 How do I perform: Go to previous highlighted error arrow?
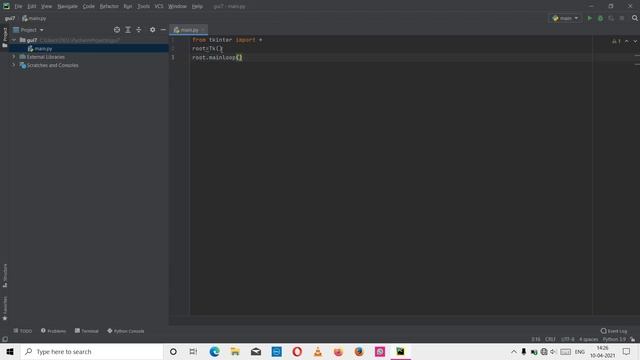627,41
